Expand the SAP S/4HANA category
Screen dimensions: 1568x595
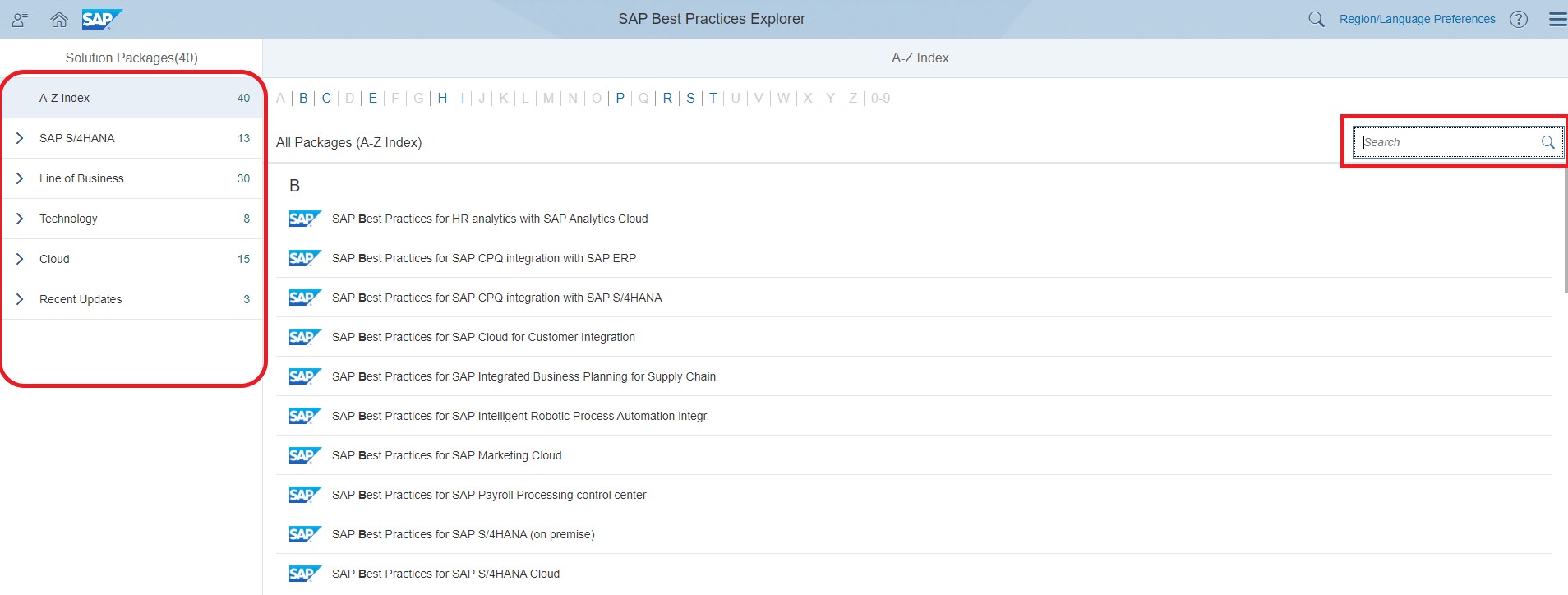(20, 138)
